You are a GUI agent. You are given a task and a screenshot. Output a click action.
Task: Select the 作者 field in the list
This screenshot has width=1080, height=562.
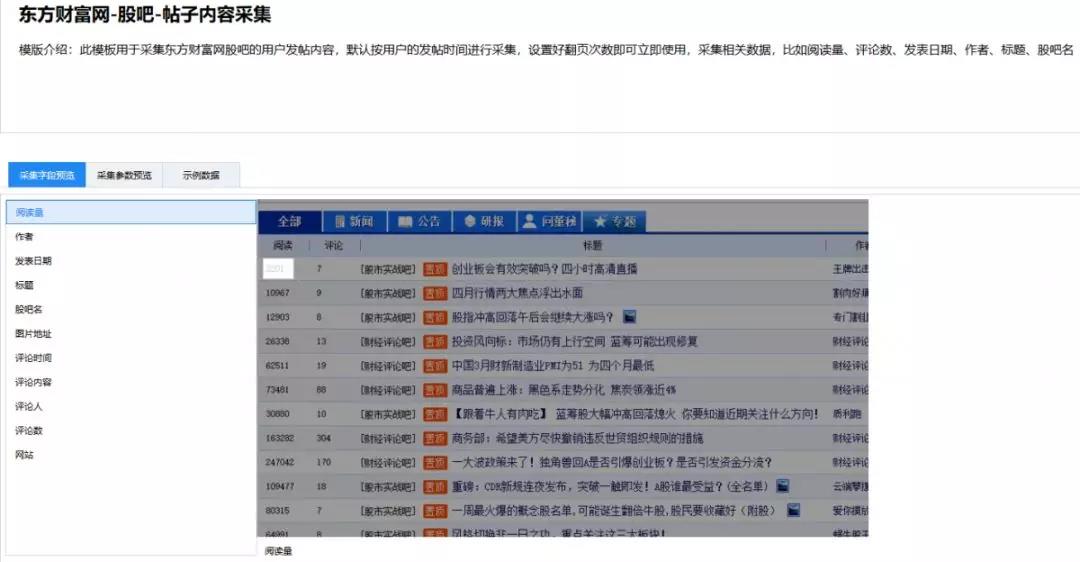(x=131, y=236)
